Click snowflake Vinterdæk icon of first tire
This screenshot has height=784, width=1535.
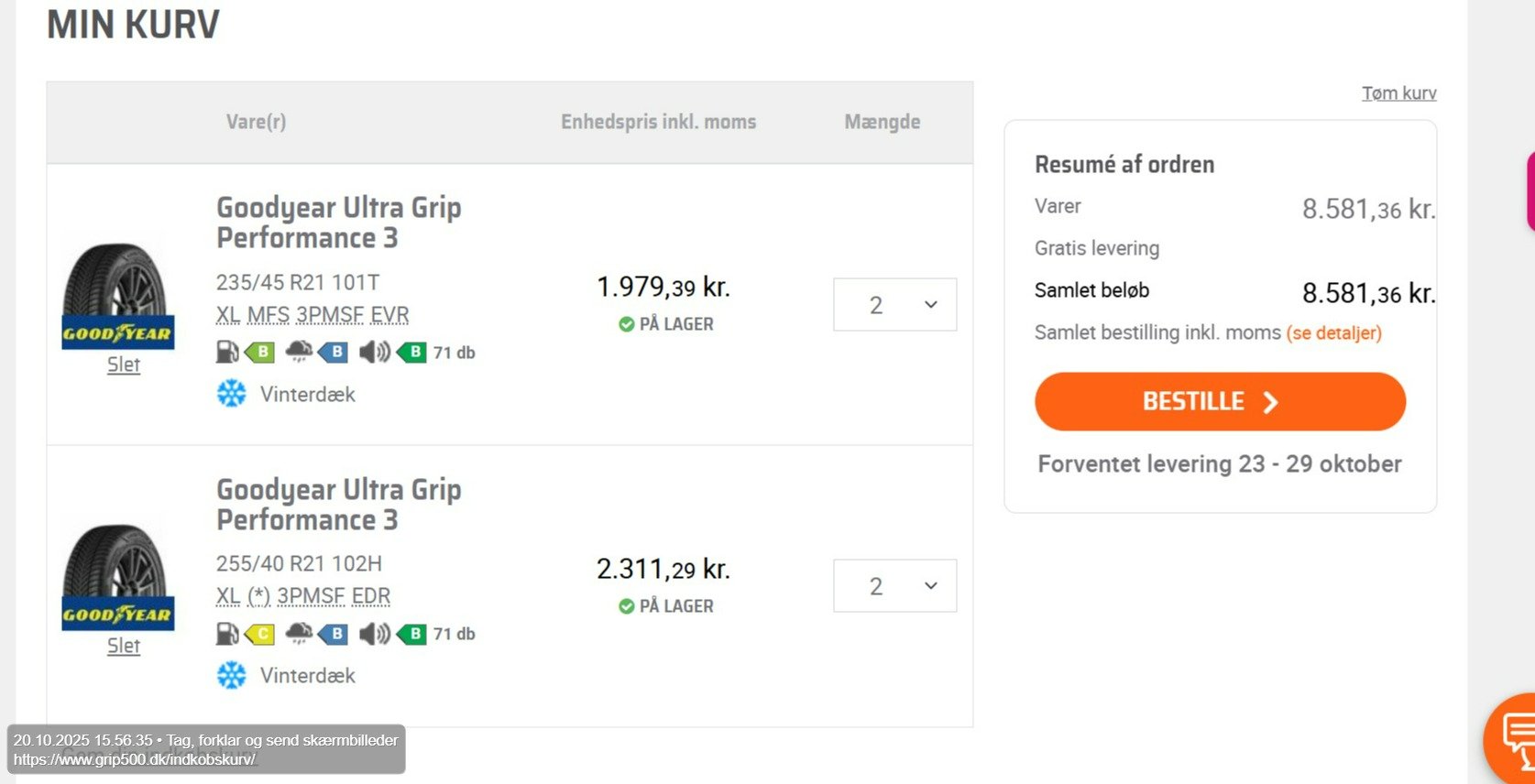(232, 394)
